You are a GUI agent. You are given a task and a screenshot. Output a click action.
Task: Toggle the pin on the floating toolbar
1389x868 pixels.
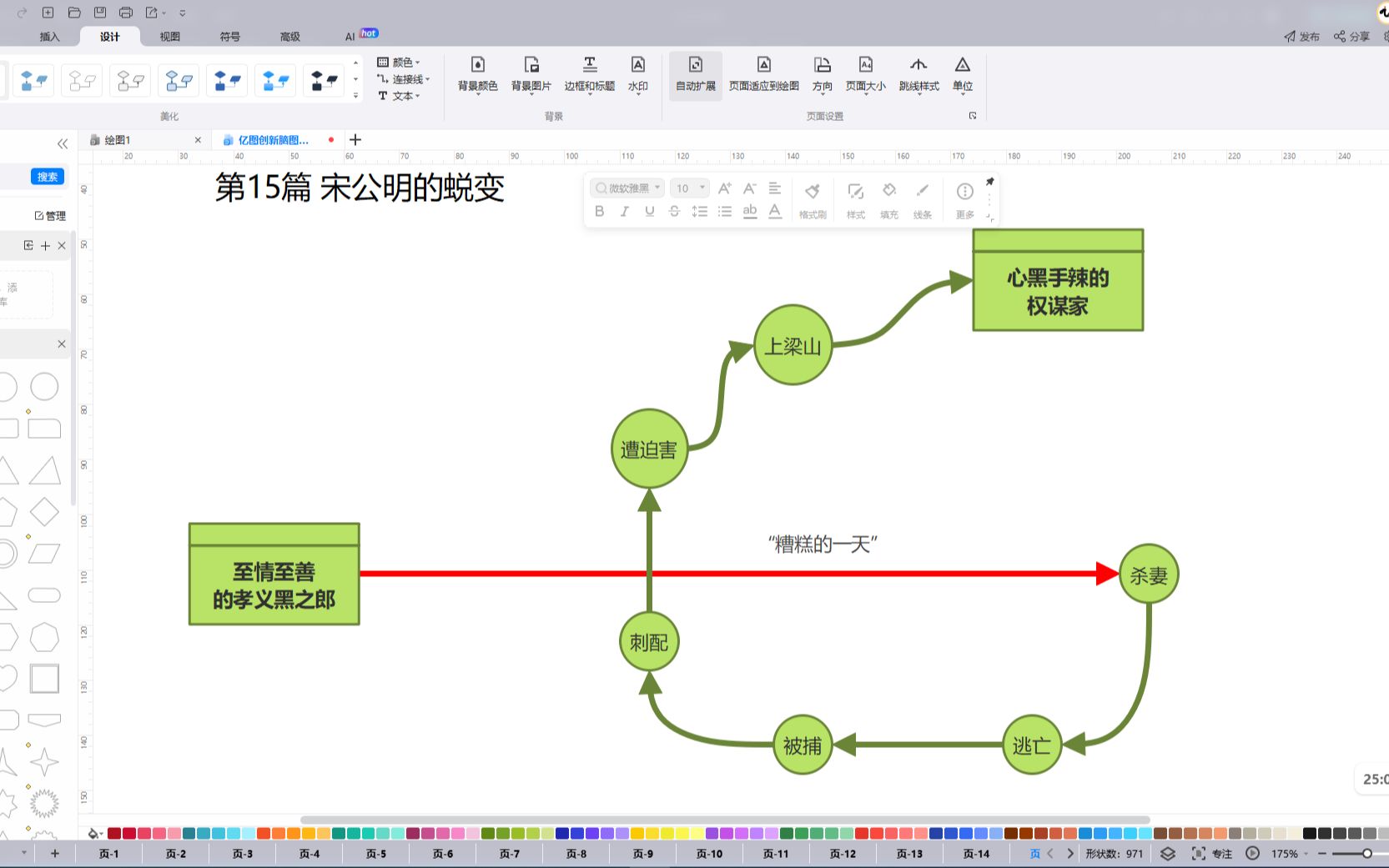click(989, 182)
